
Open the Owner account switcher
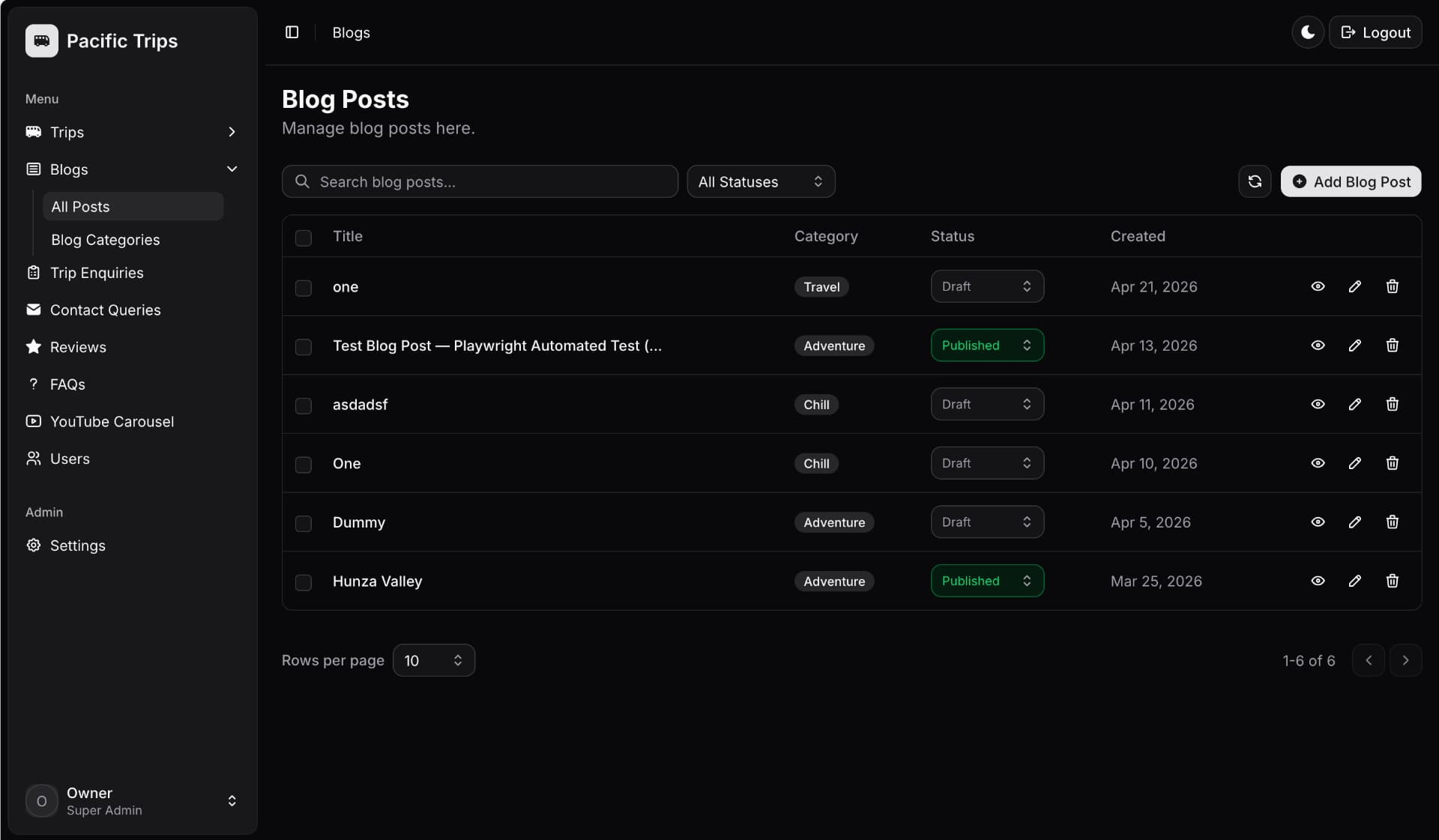(x=132, y=801)
